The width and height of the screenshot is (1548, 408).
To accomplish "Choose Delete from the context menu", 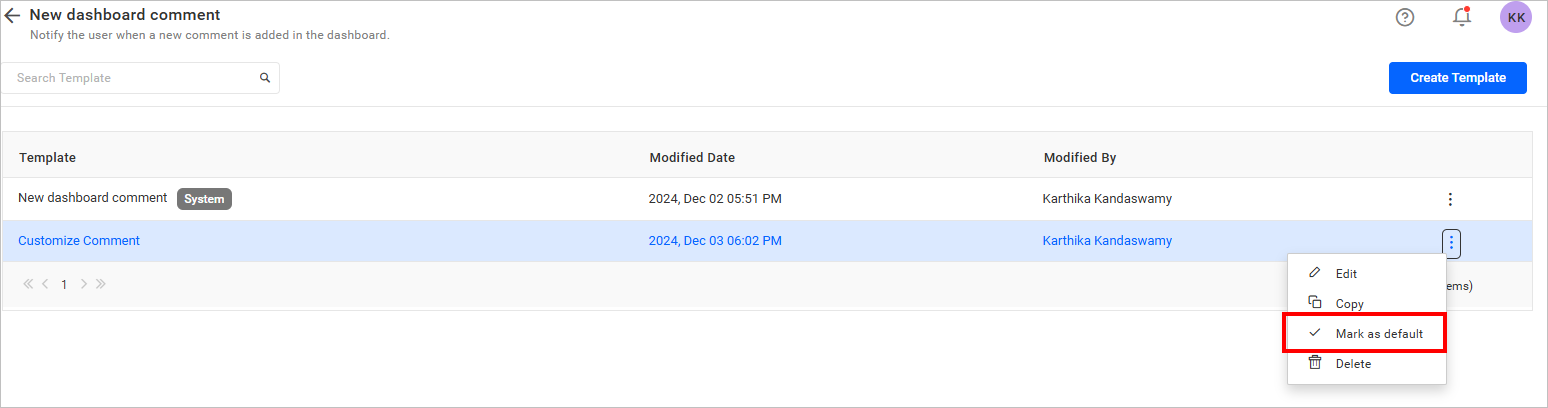I will point(1353,364).
